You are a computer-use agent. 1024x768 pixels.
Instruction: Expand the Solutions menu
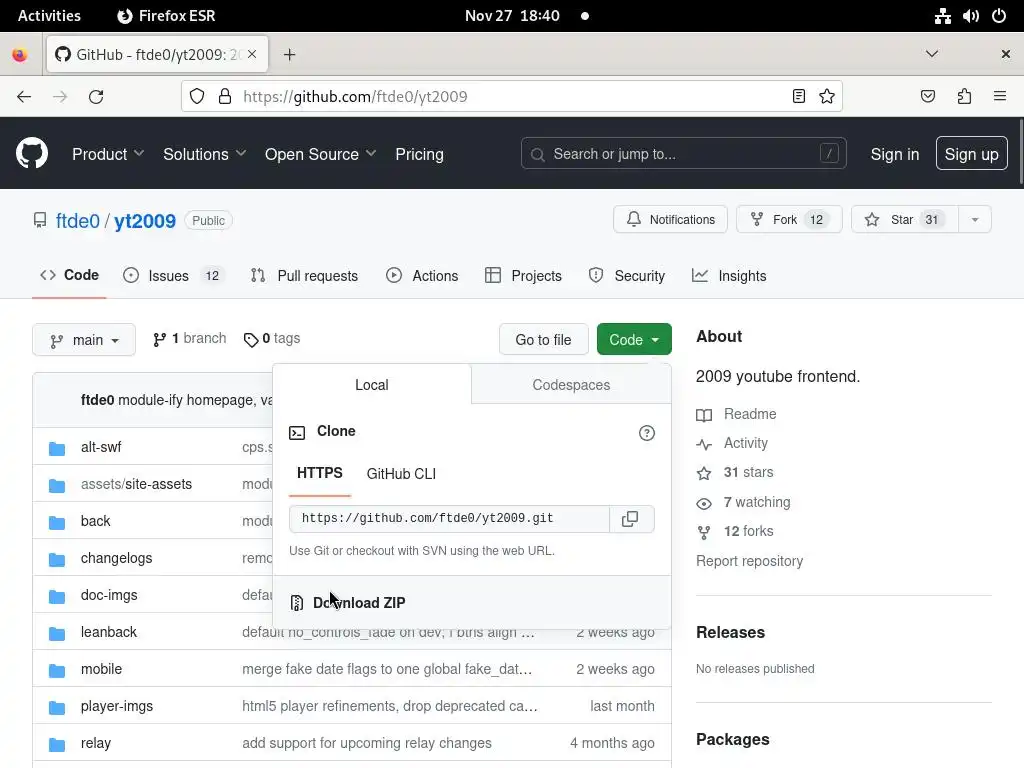204,154
